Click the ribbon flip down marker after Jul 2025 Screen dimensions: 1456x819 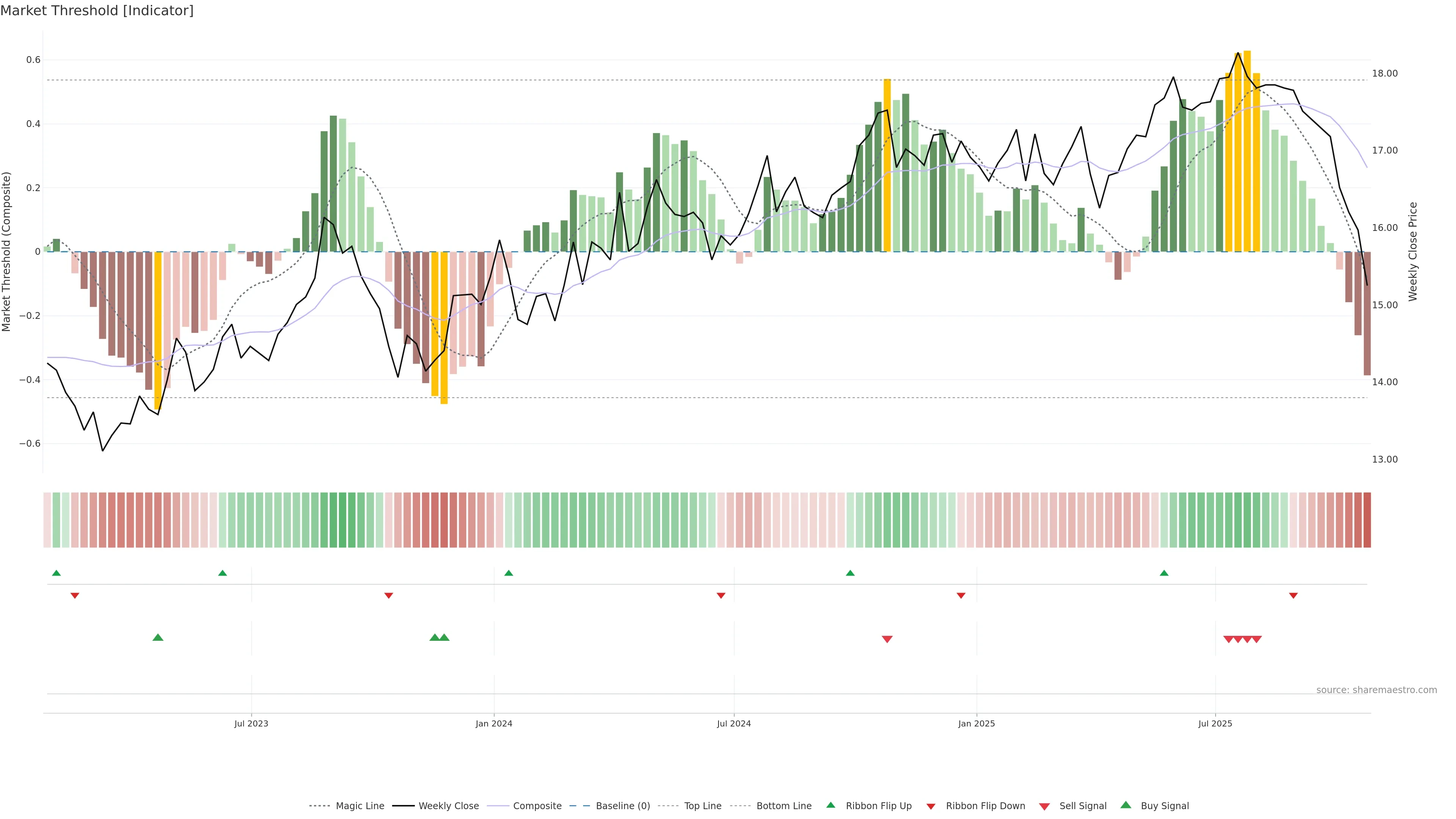pos(1293,596)
